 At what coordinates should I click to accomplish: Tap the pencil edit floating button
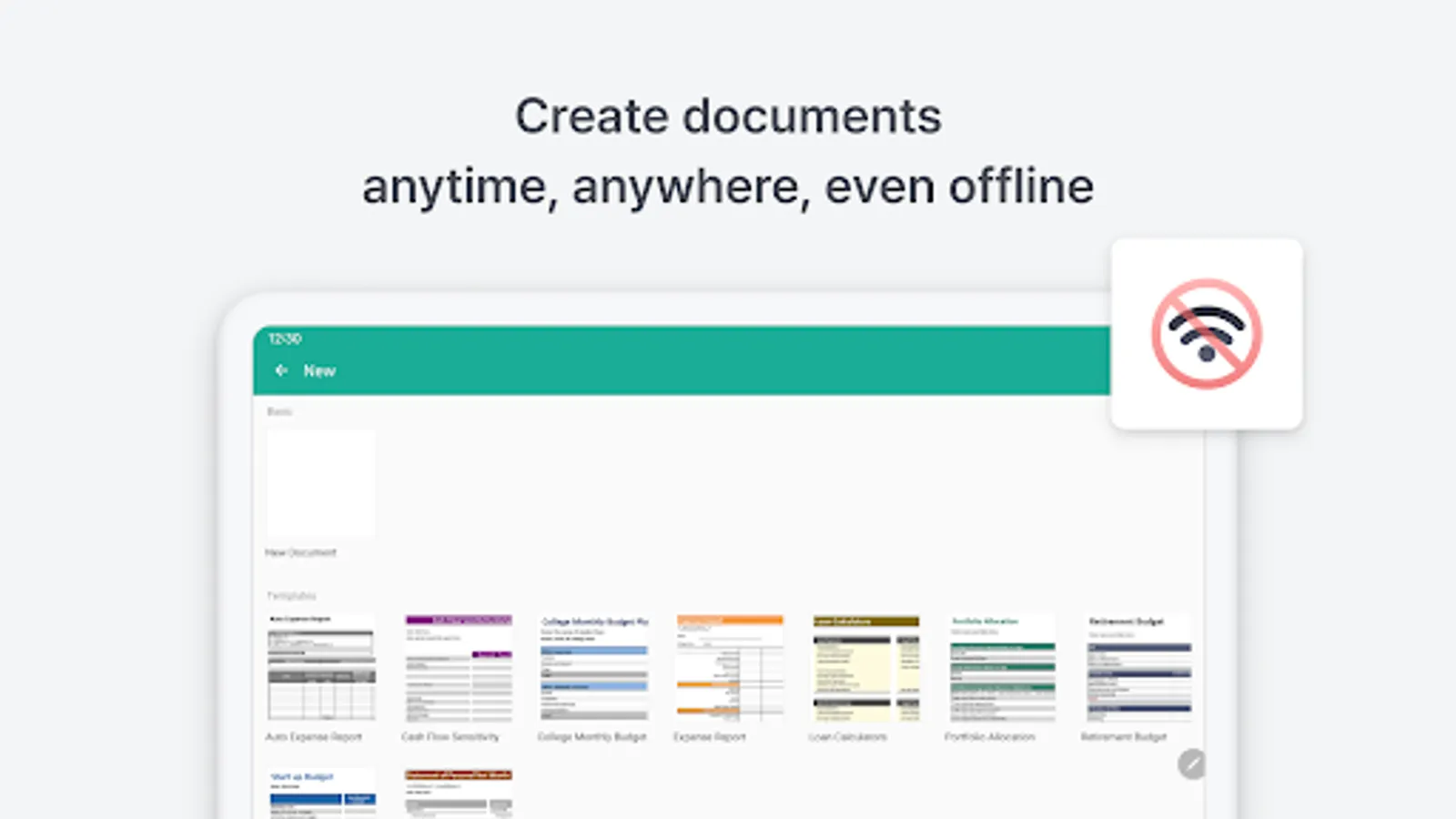coord(1190,763)
